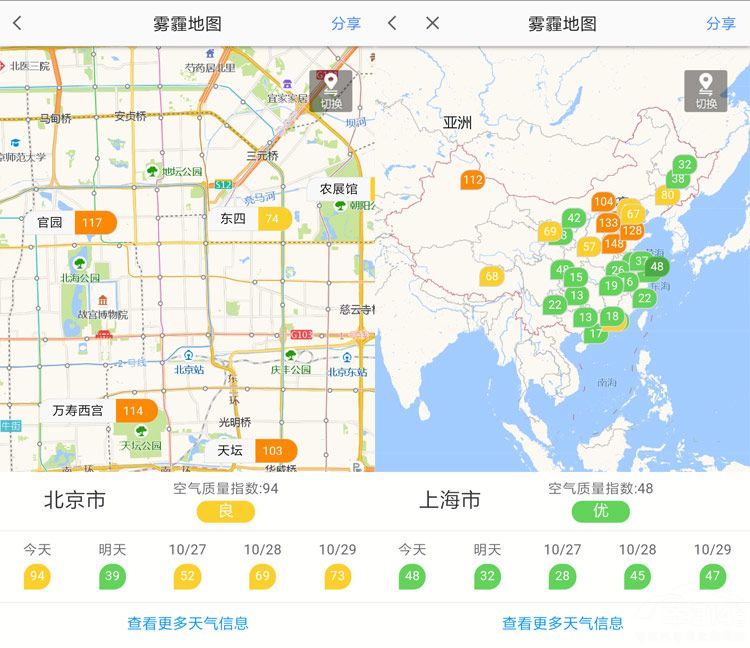The width and height of the screenshot is (750, 648).
Task: Tap the yellow 68 marker on the China map
Action: [x=491, y=276]
